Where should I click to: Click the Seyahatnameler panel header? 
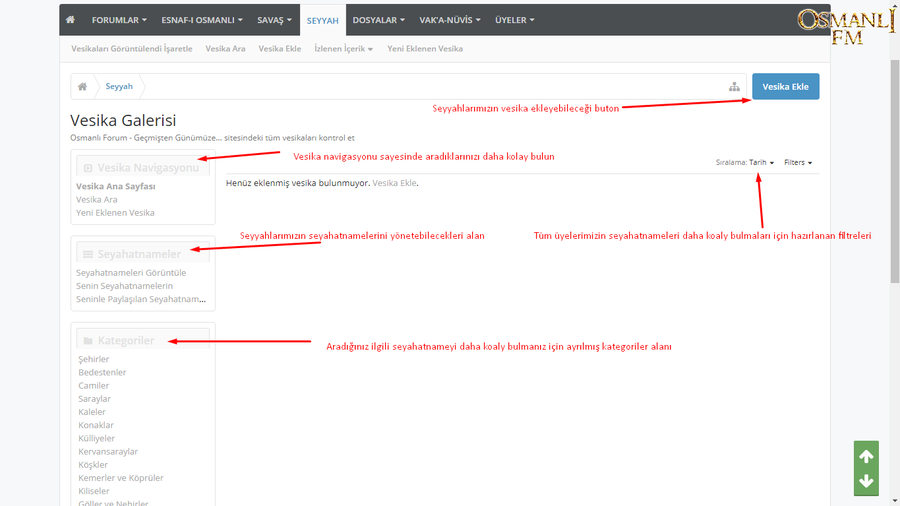pos(143,253)
